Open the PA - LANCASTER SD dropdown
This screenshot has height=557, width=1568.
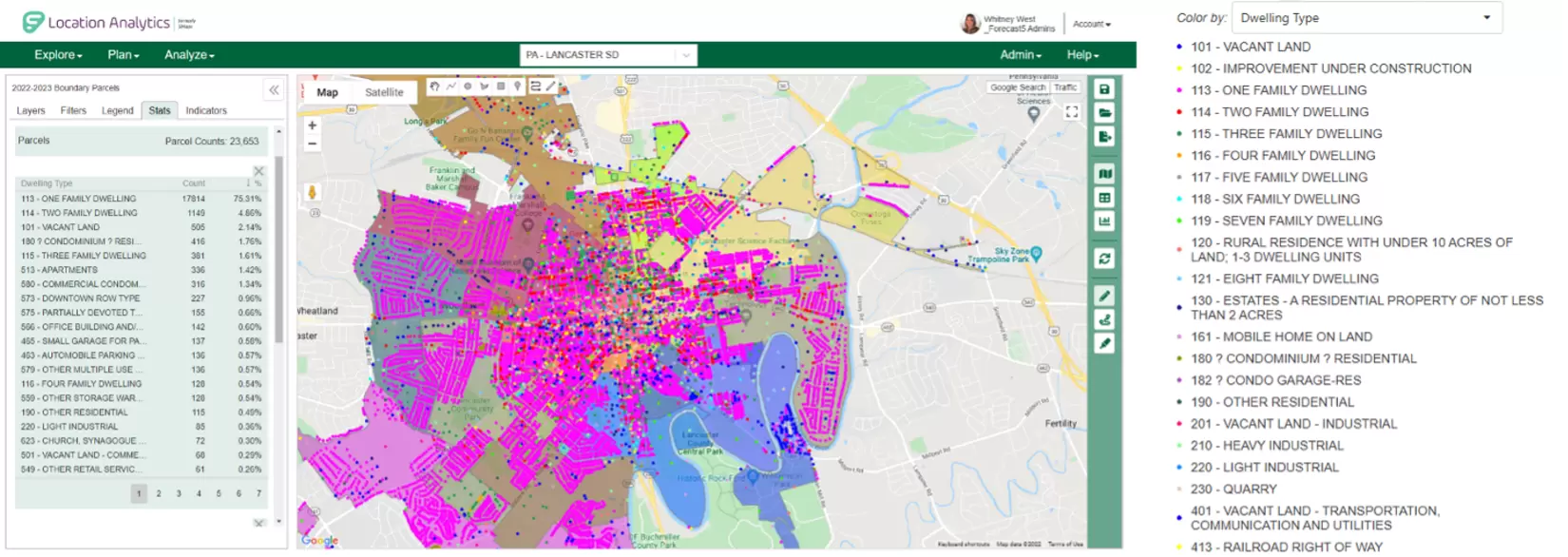coord(608,55)
